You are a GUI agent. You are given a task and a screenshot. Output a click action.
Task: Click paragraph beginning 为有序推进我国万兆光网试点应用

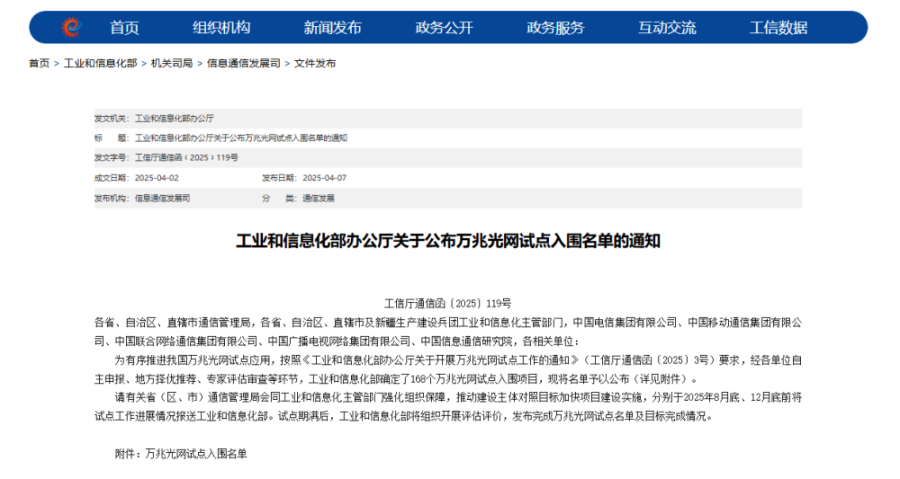[448, 369]
